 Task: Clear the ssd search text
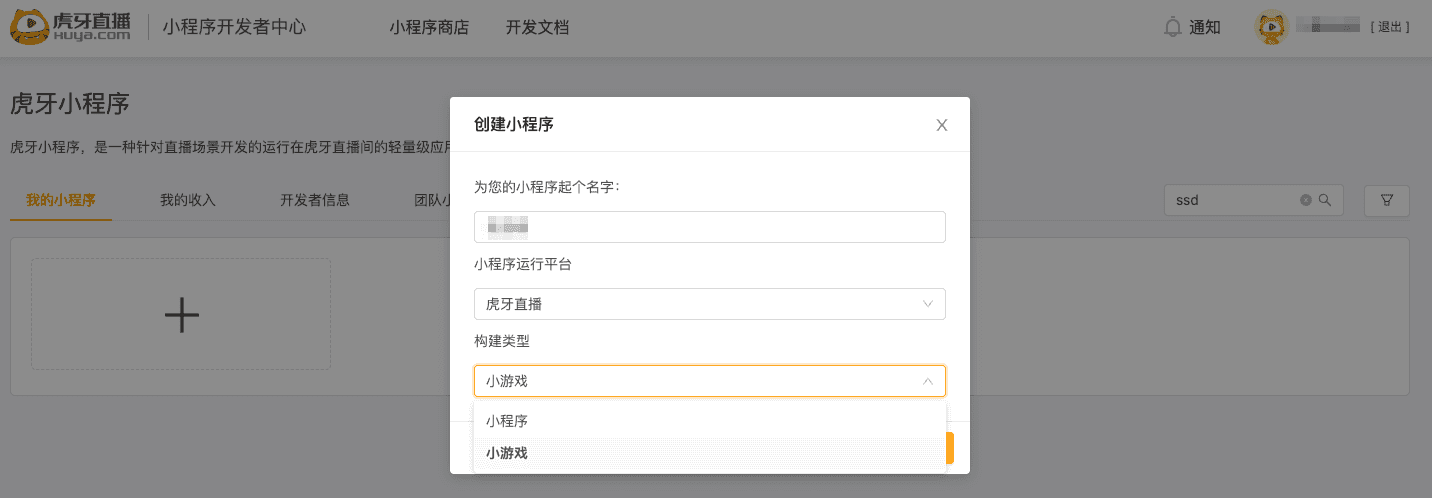pos(1305,200)
